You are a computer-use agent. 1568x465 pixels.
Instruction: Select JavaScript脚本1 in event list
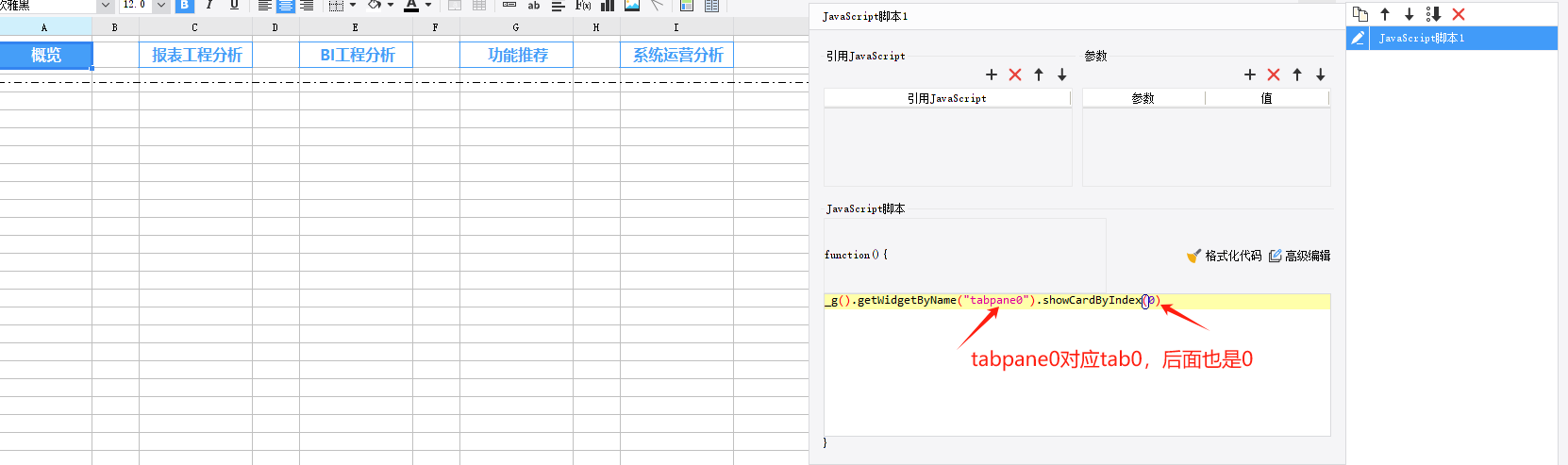click(x=1452, y=38)
